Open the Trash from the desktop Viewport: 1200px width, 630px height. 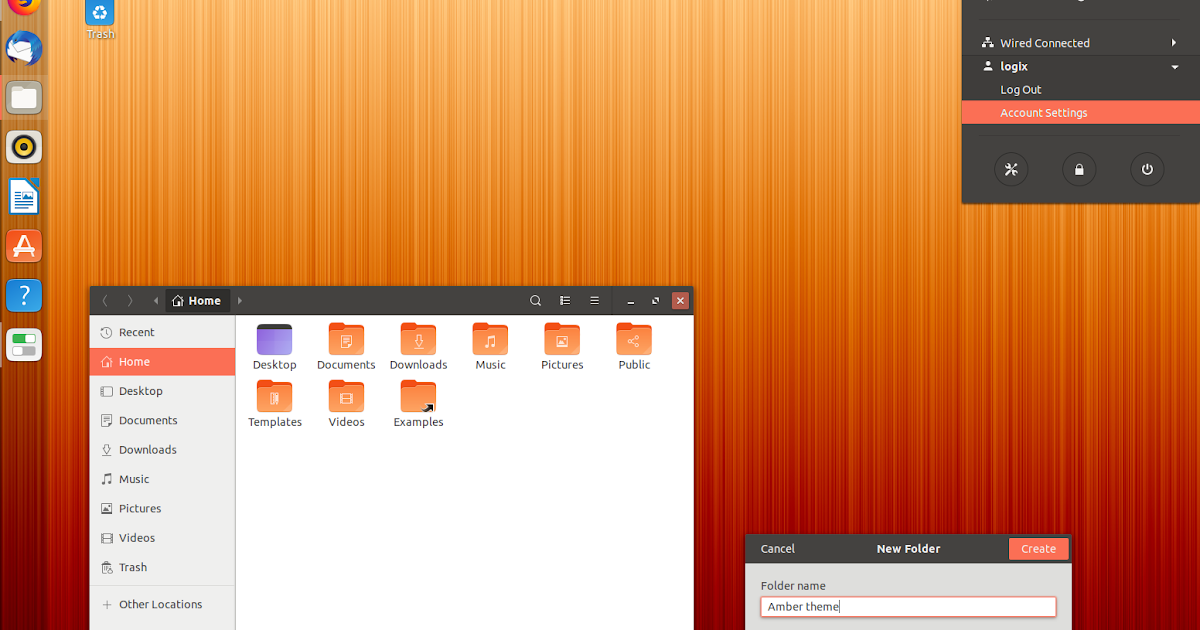(99, 14)
